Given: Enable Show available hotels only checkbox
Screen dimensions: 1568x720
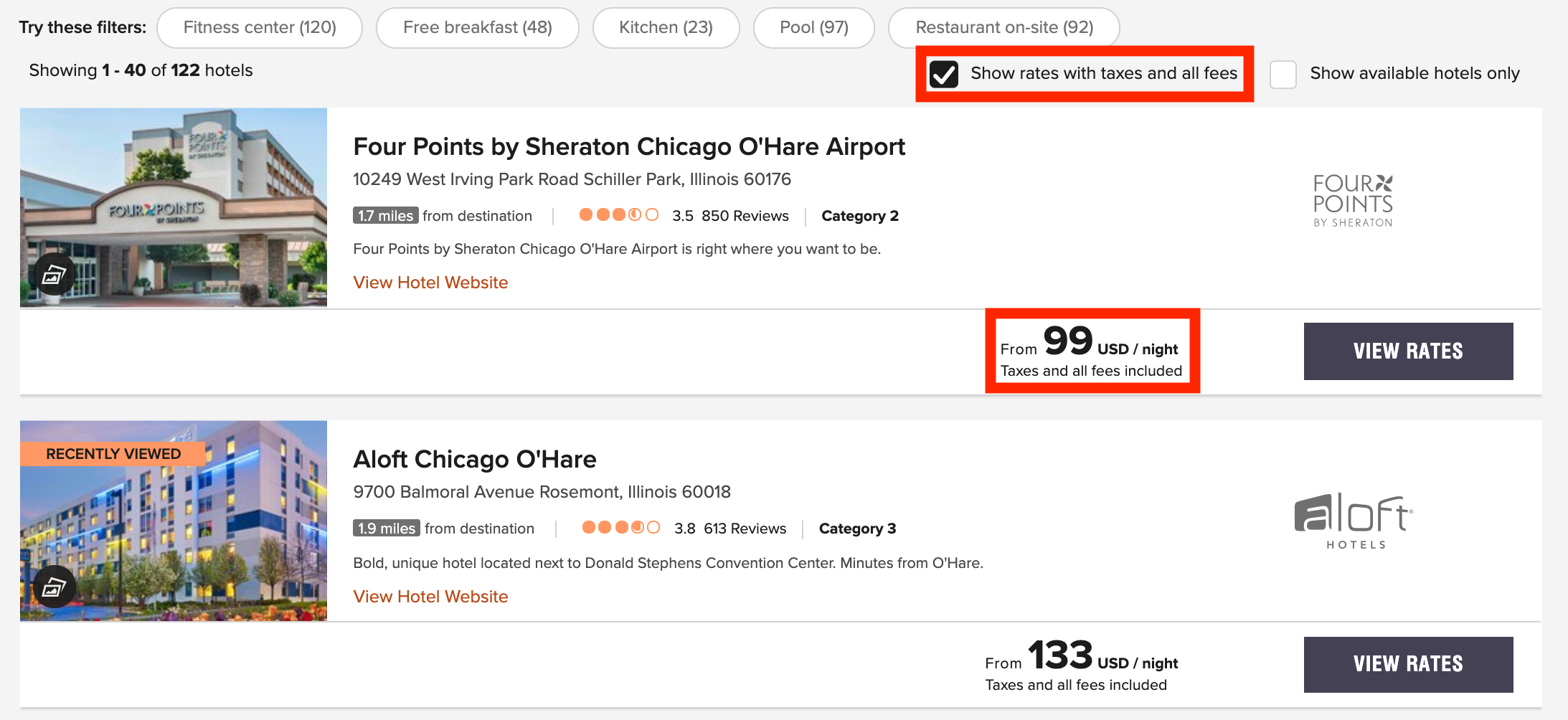Looking at the screenshot, I should 1283,74.
